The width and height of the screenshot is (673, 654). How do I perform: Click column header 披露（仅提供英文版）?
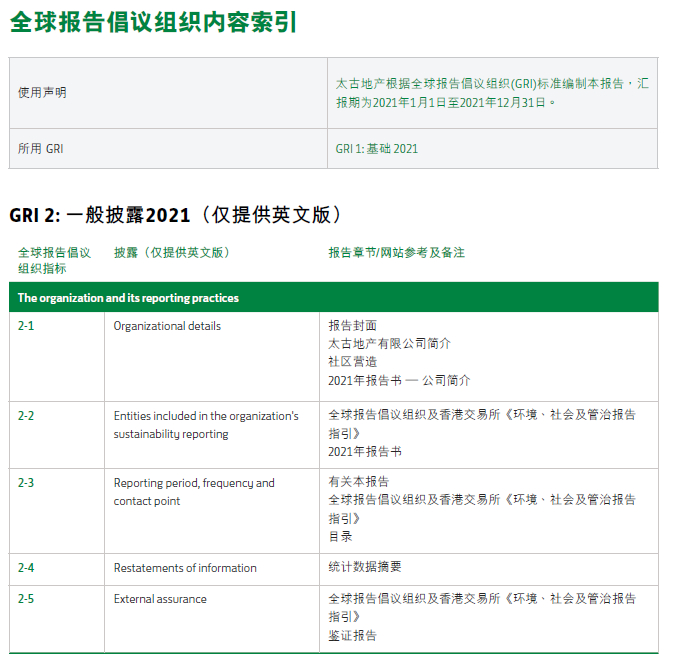[x=172, y=252]
